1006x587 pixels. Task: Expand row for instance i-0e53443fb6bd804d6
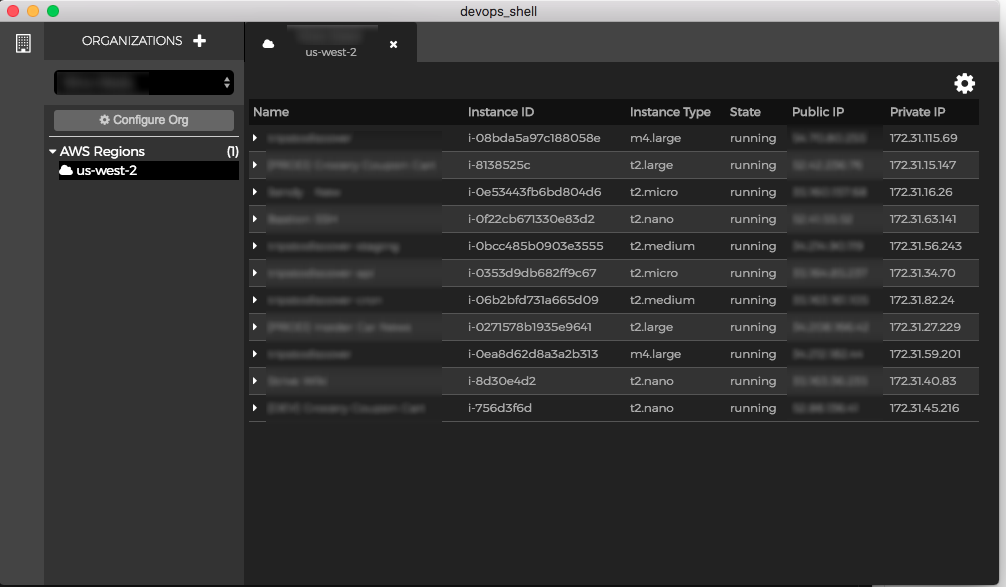(255, 192)
